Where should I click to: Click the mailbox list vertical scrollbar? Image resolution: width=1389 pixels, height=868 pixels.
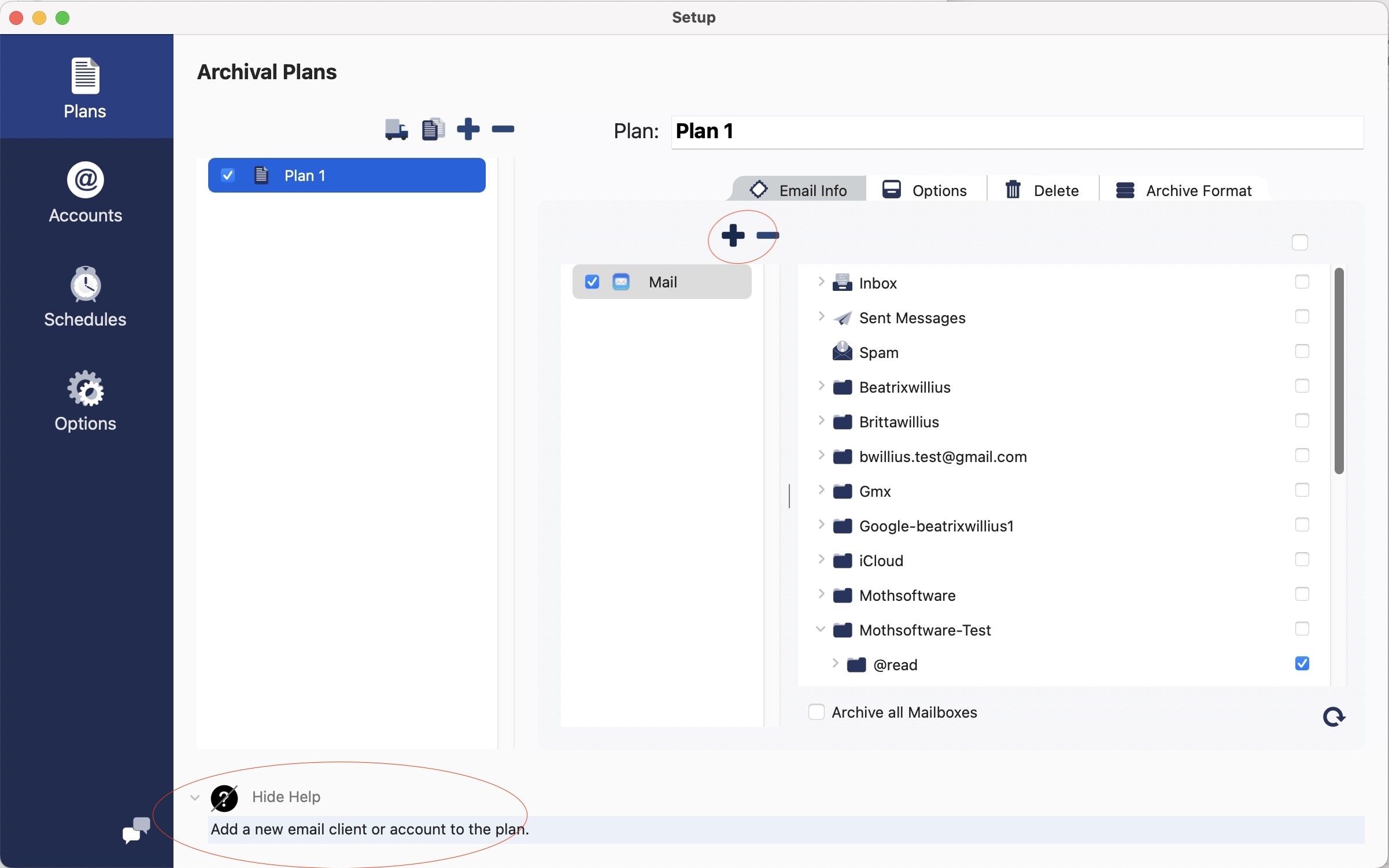1339,371
